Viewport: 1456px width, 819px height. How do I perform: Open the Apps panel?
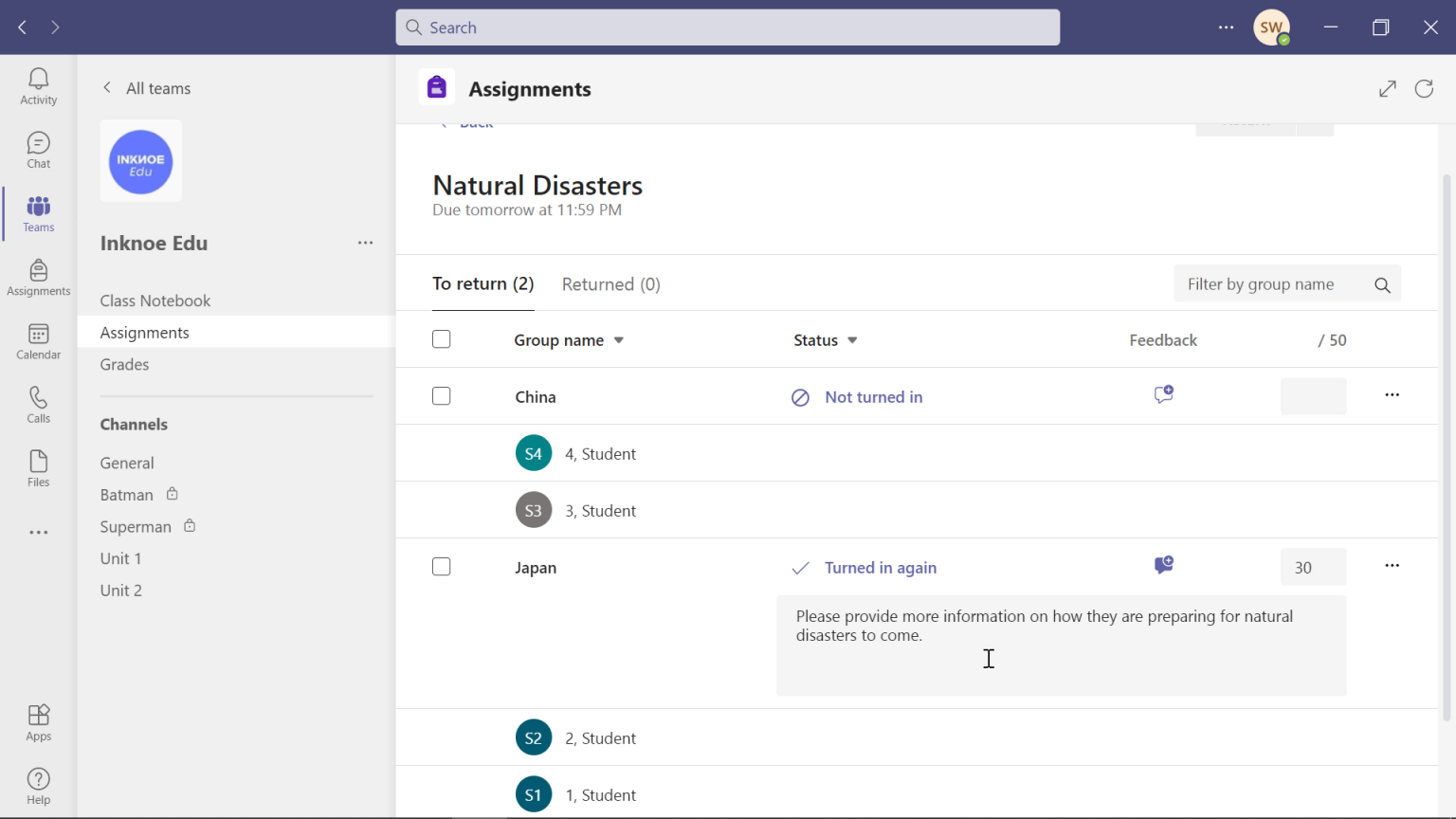[38, 721]
